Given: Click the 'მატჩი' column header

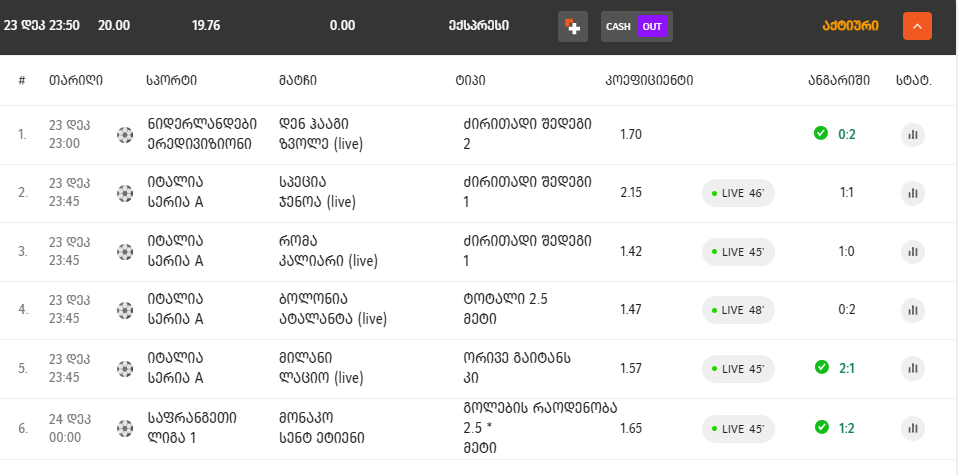Looking at the screenshot, I should 298,80.
